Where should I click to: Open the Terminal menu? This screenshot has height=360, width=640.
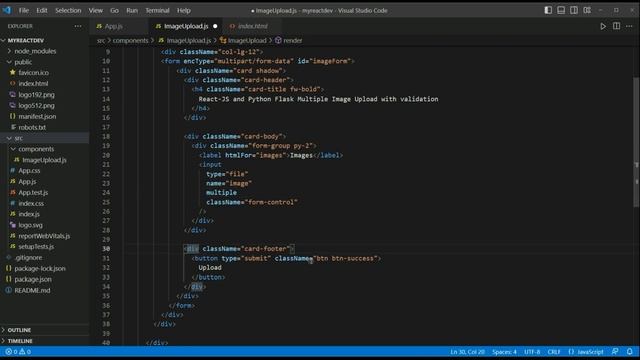157,11
